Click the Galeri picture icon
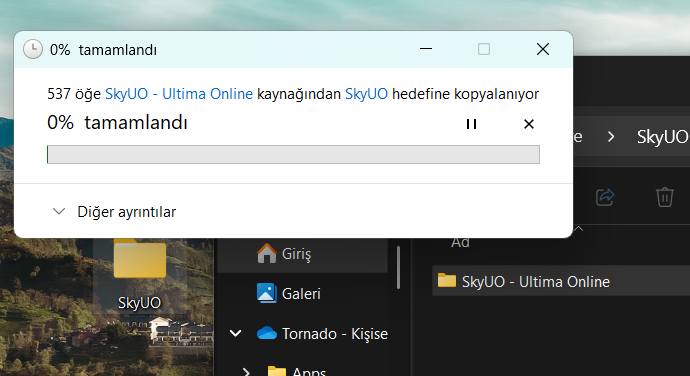 click(267, 293)
